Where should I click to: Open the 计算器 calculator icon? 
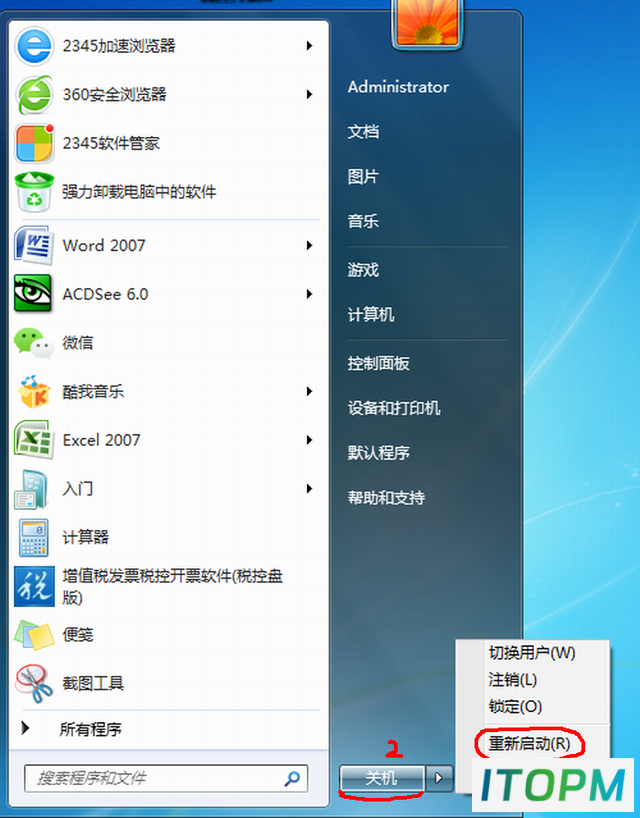(x=33, y=537)
